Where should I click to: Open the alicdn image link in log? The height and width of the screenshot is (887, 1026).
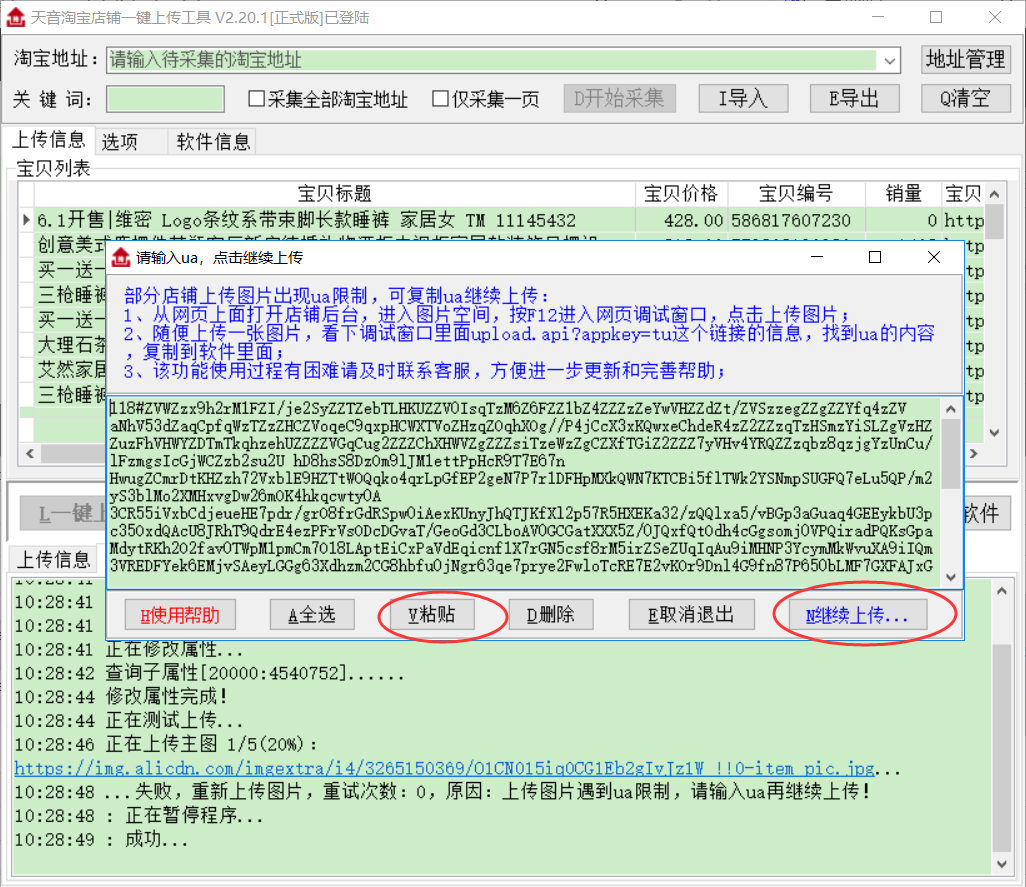(444, 769)
